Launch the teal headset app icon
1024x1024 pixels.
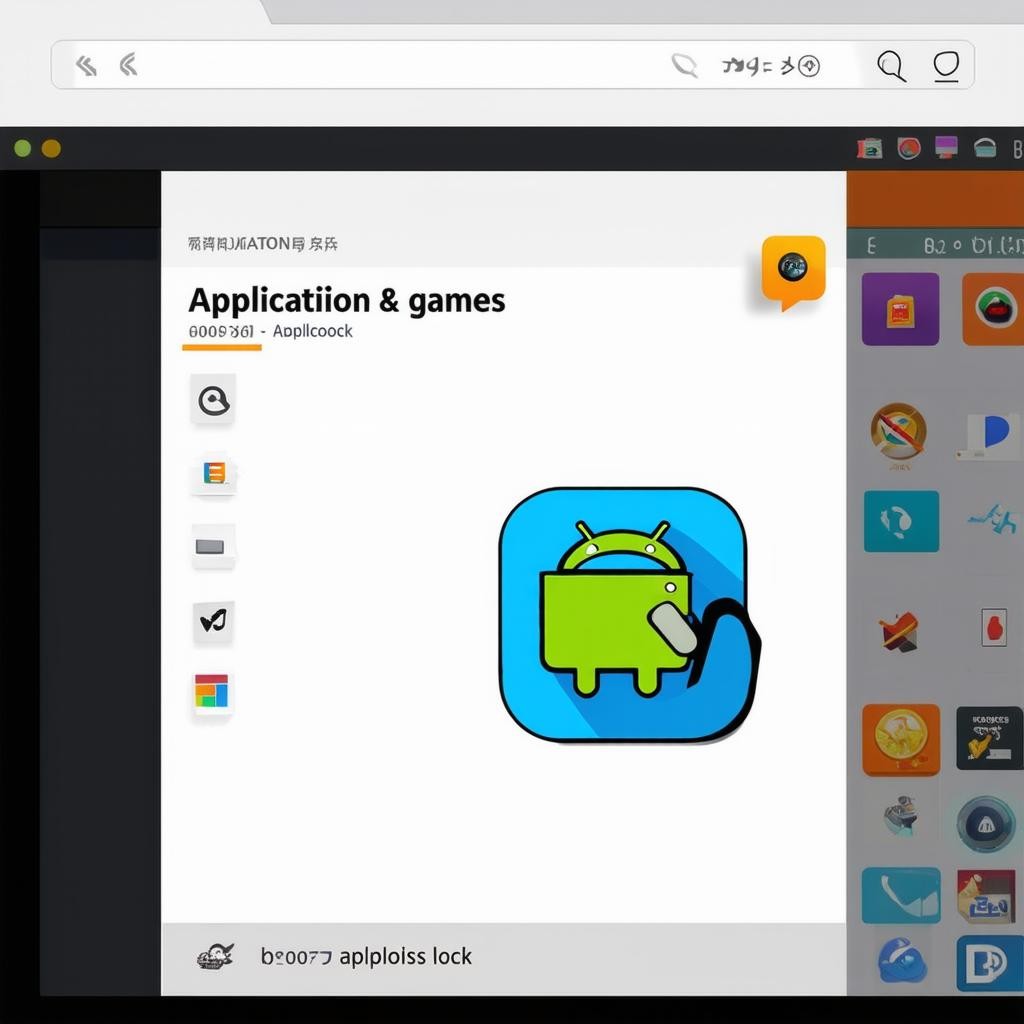tap(901, 521)
